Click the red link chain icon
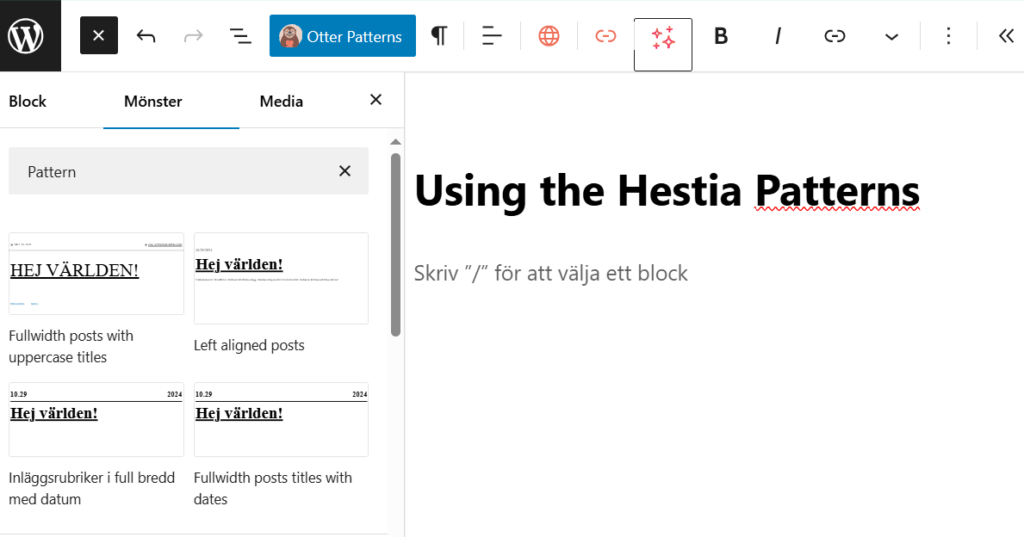The image size is (1024, 537). pos(605,36)
